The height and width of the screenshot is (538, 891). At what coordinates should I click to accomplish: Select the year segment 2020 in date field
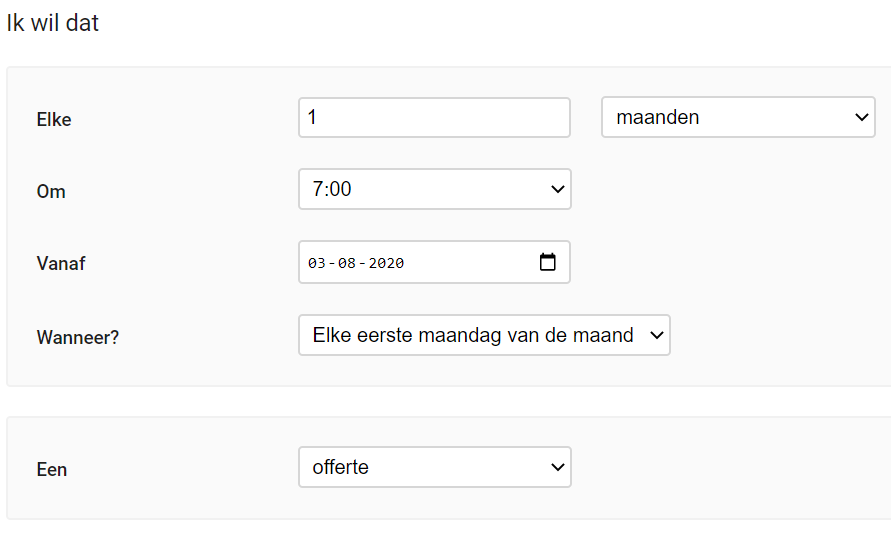(x=386, y=263)
